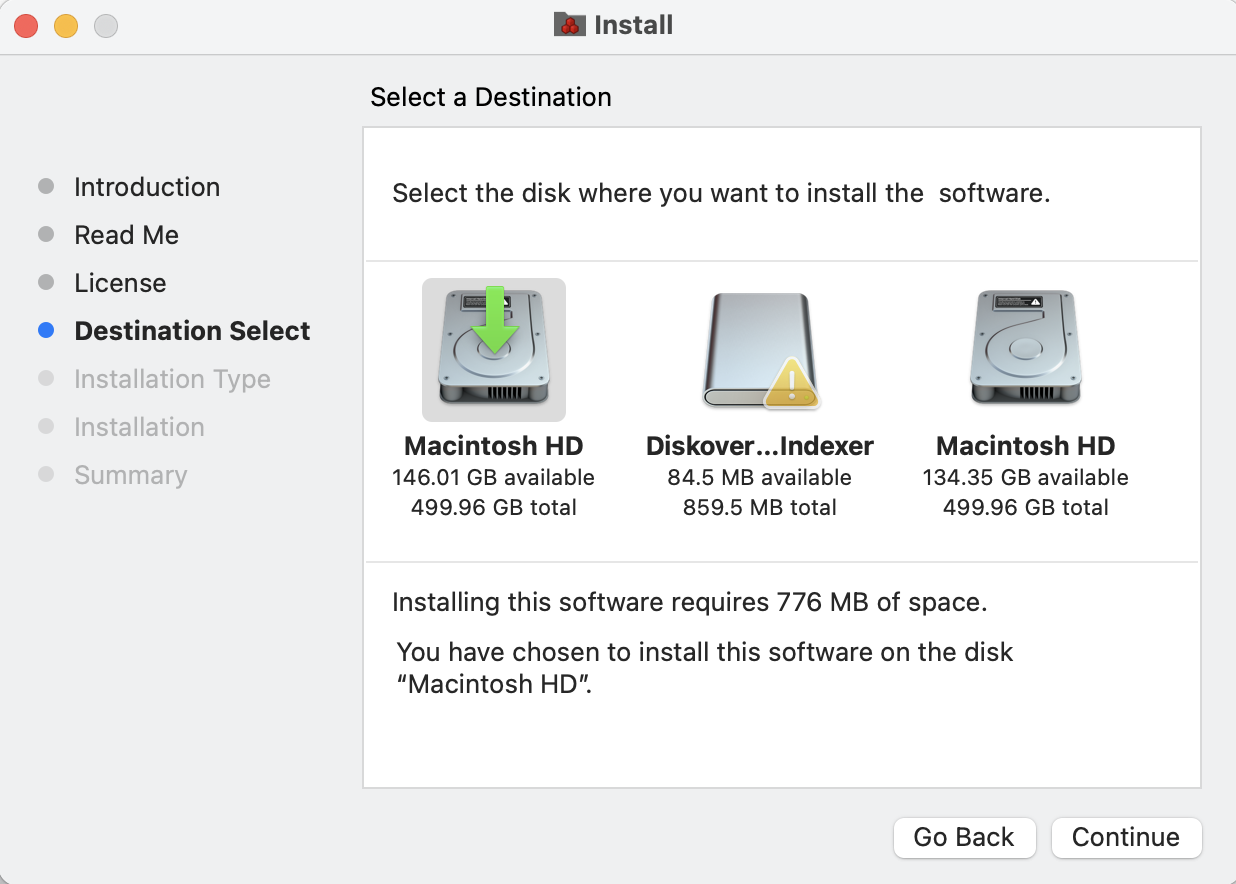This screenshot has height=884, width=1236.
Task: Select the Macintosh HD disk with green arrow
Action: tap(493, 349)
